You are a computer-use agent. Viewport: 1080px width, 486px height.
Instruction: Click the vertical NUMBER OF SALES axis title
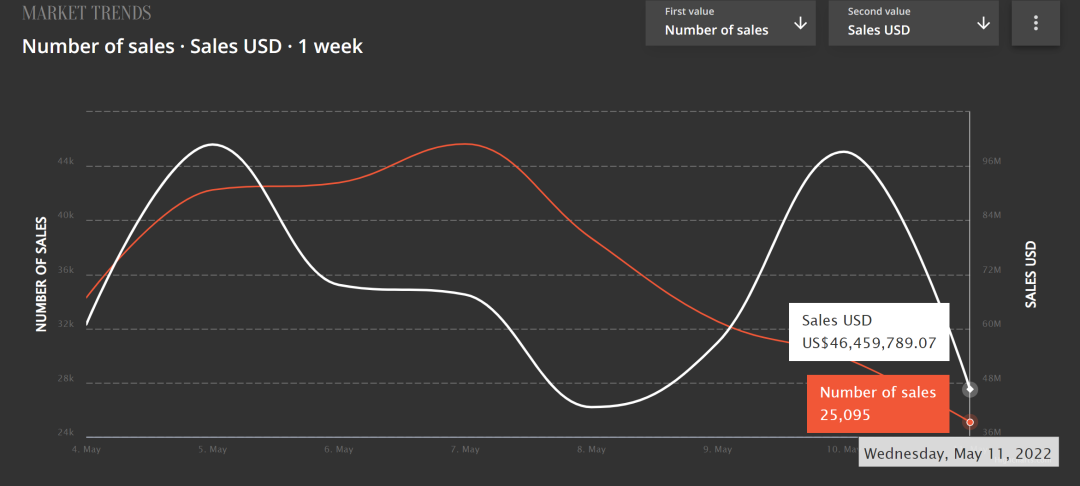[x=42, y=273]
